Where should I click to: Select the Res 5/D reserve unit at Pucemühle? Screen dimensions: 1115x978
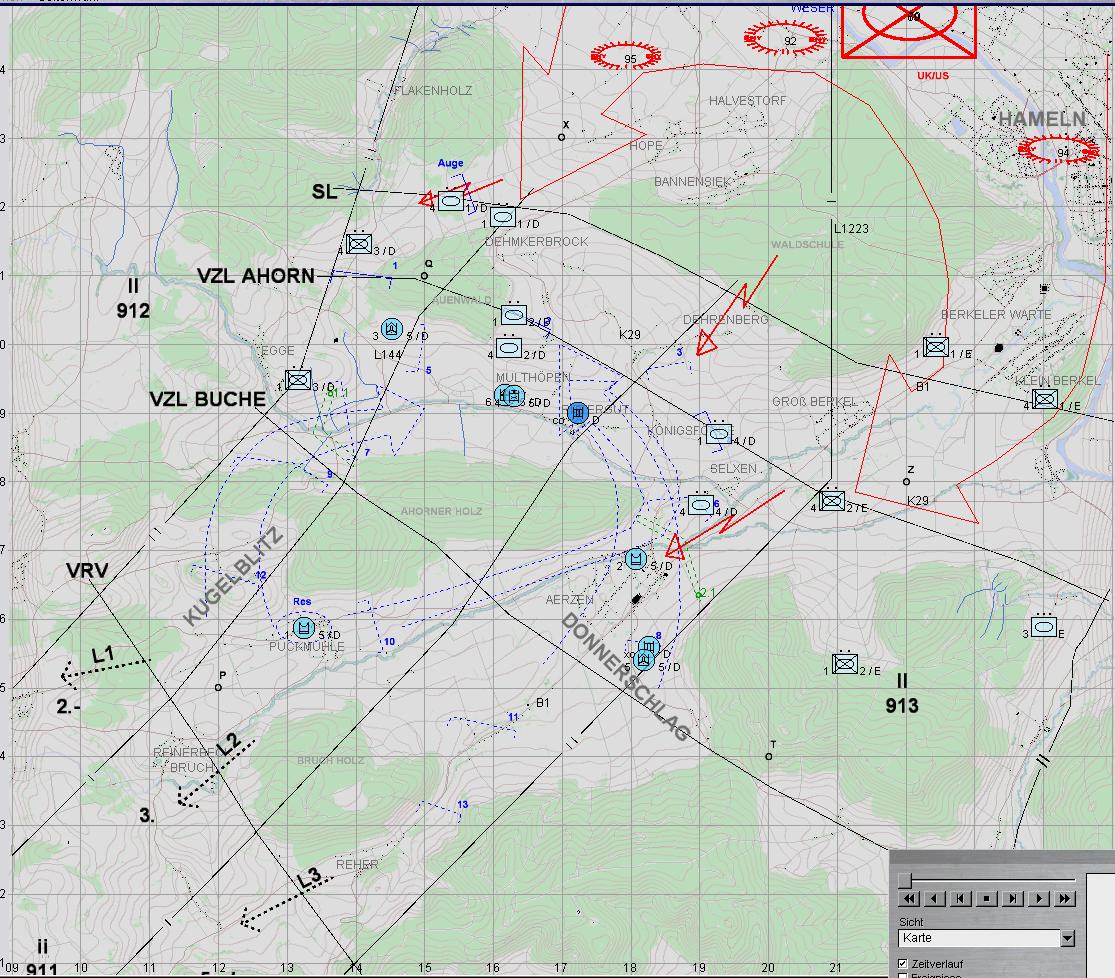click(x=304, y=627)
